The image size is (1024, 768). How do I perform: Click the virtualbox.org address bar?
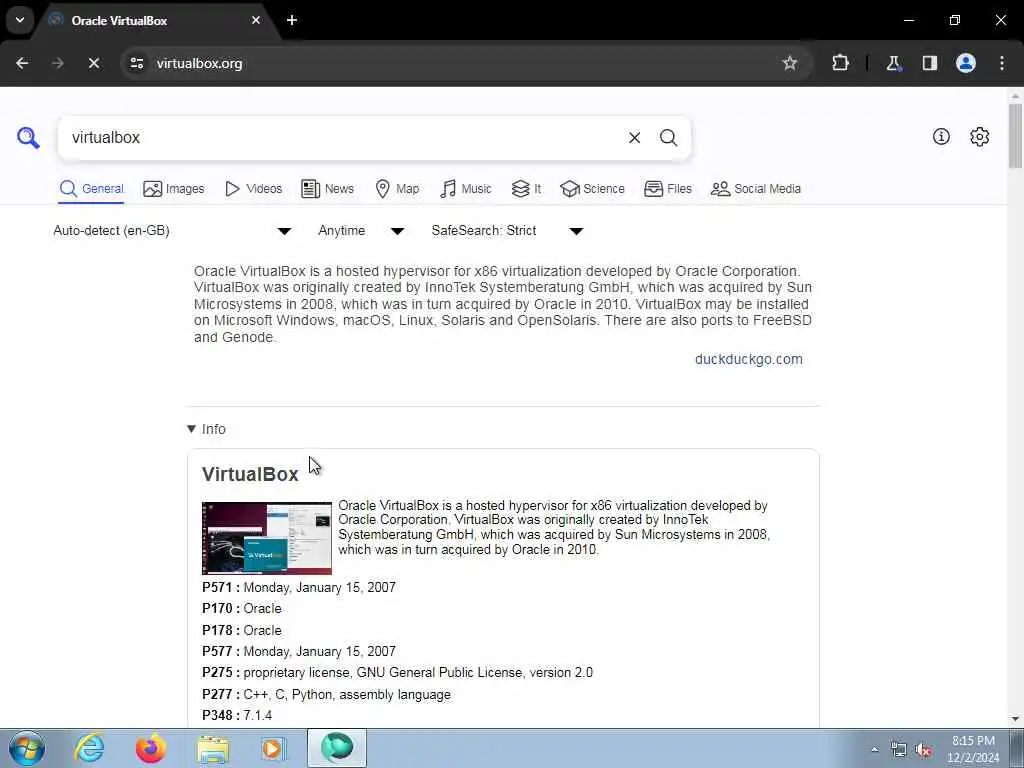[x=457, y=63]
